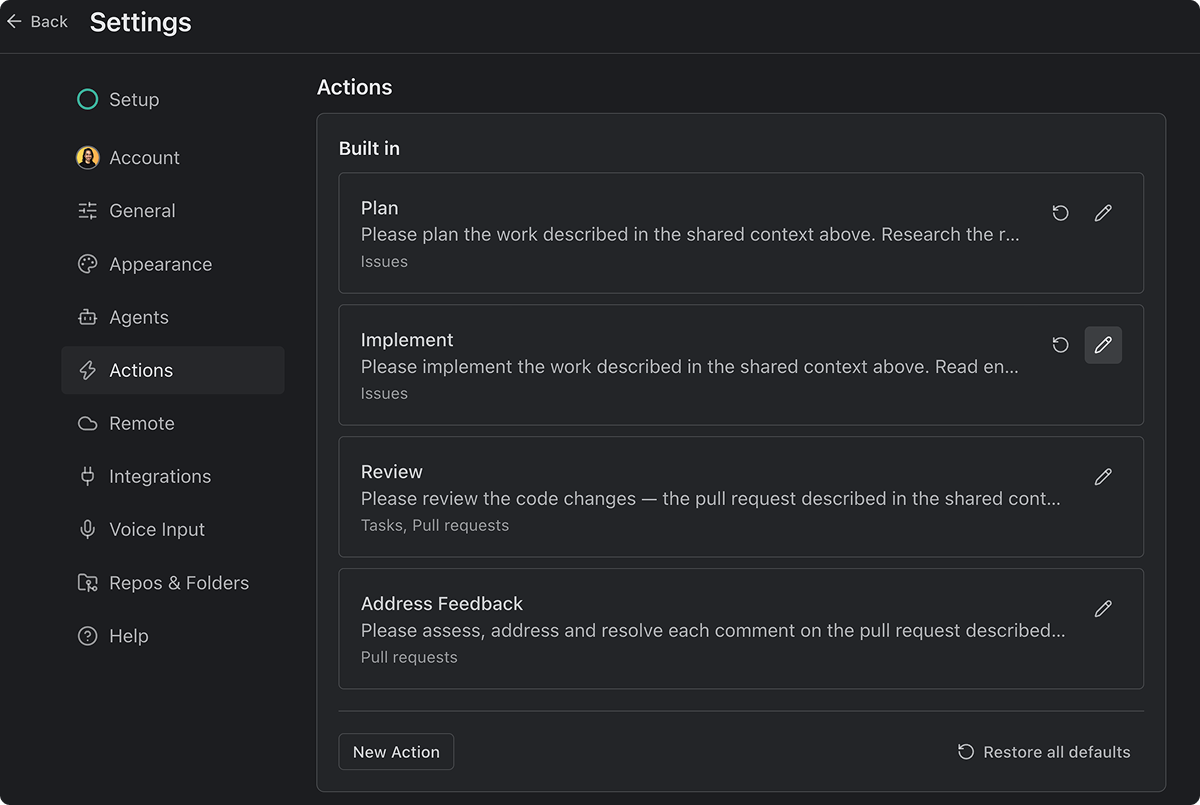Edit the Implement action with pencil icon

tap(1103, 345)
